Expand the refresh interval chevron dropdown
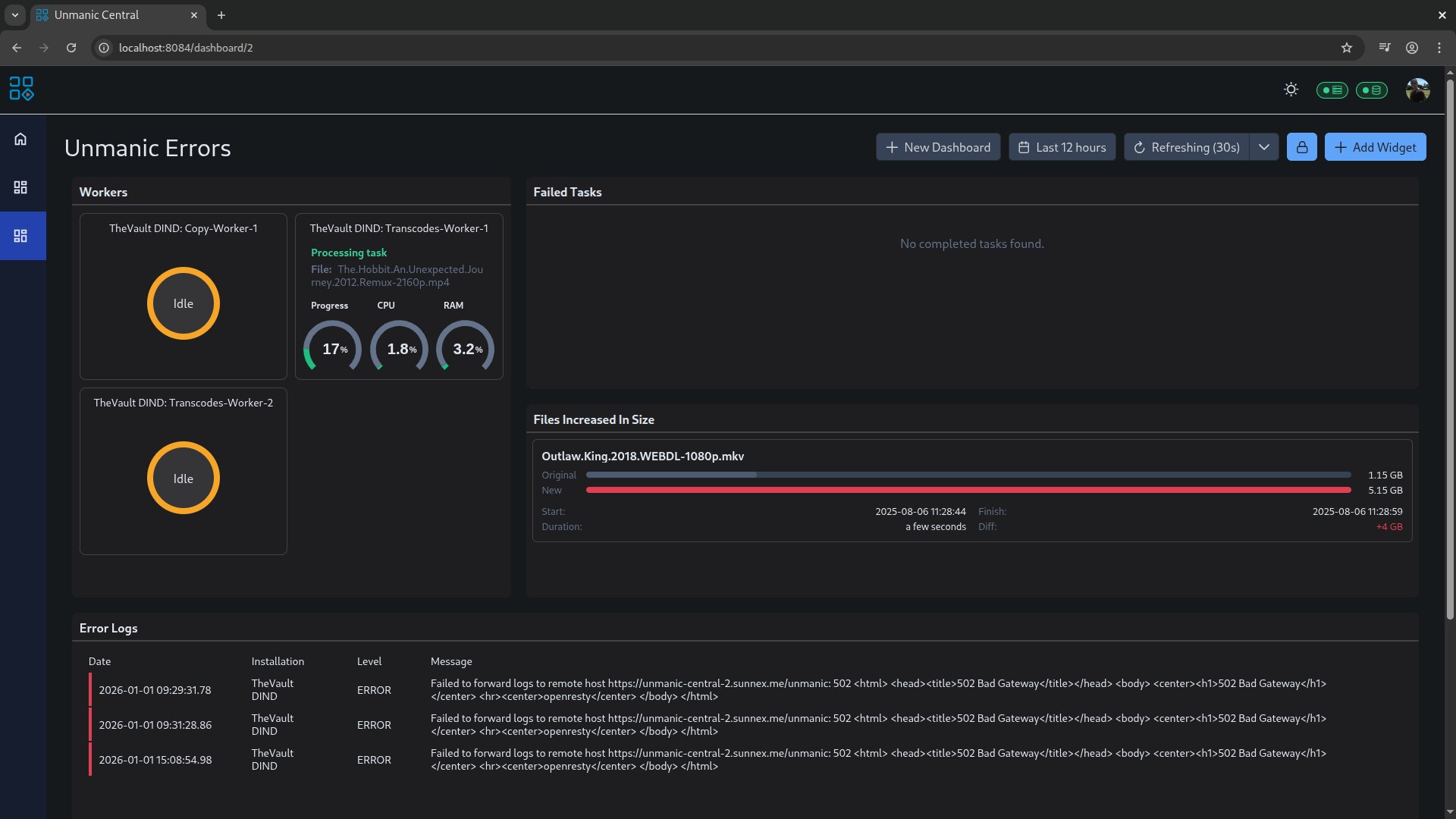1456x819 pixels. [1263, 146]
